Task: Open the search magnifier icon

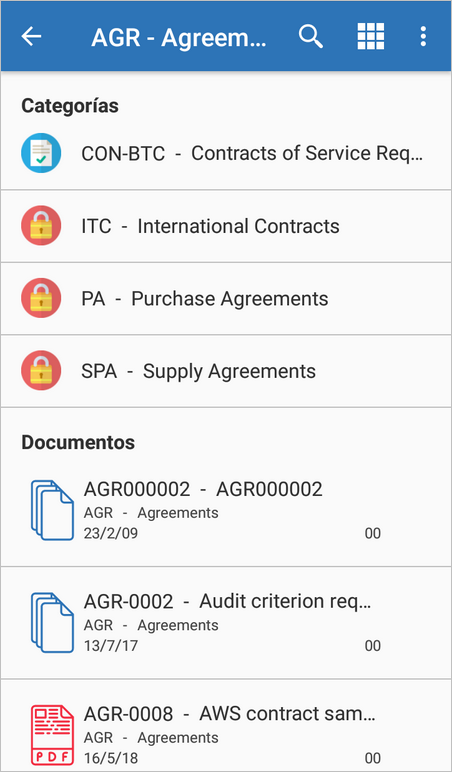Action: (x=311, y=36)
